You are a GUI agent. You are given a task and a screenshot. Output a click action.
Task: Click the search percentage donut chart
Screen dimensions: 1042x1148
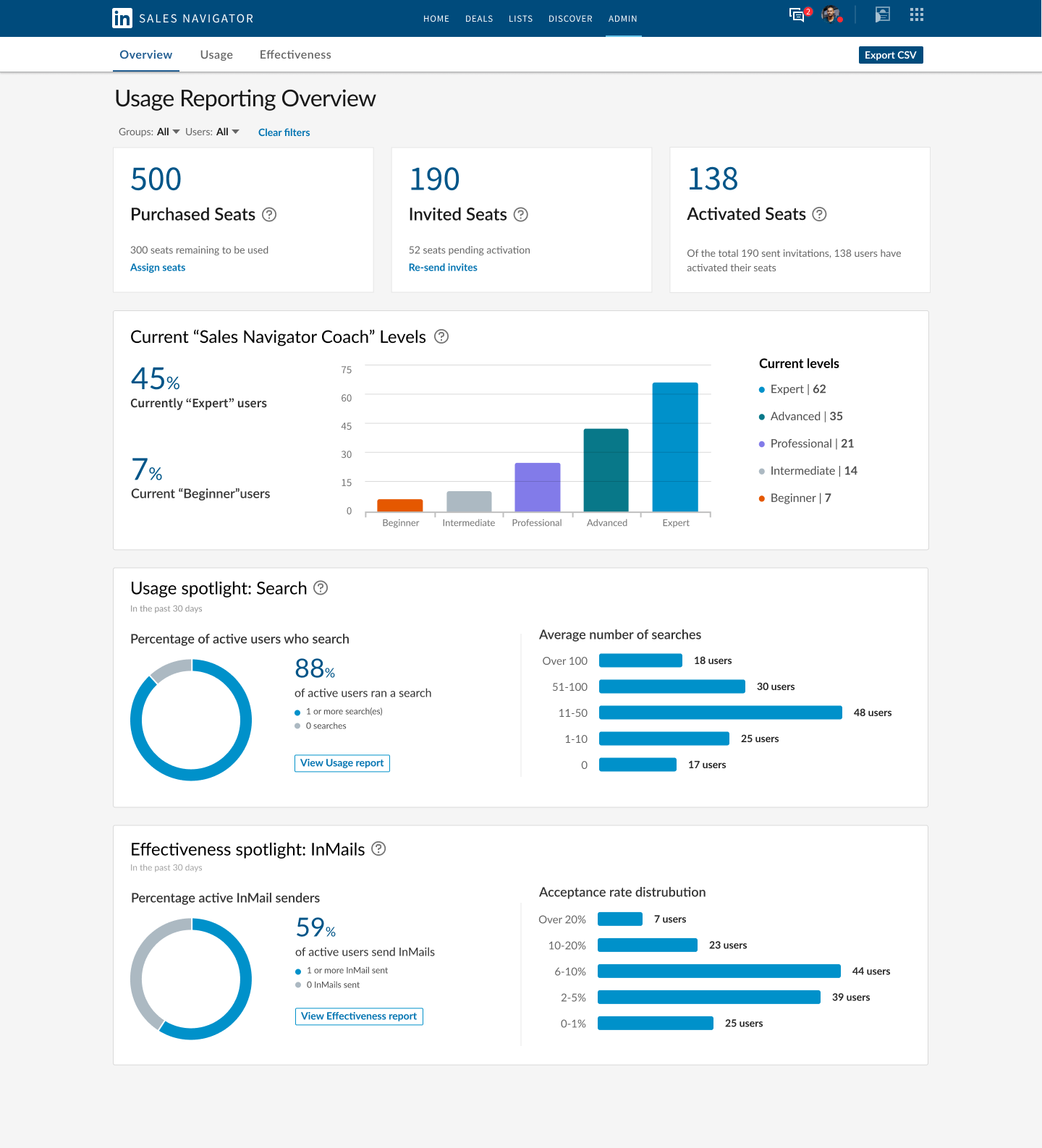191,720
